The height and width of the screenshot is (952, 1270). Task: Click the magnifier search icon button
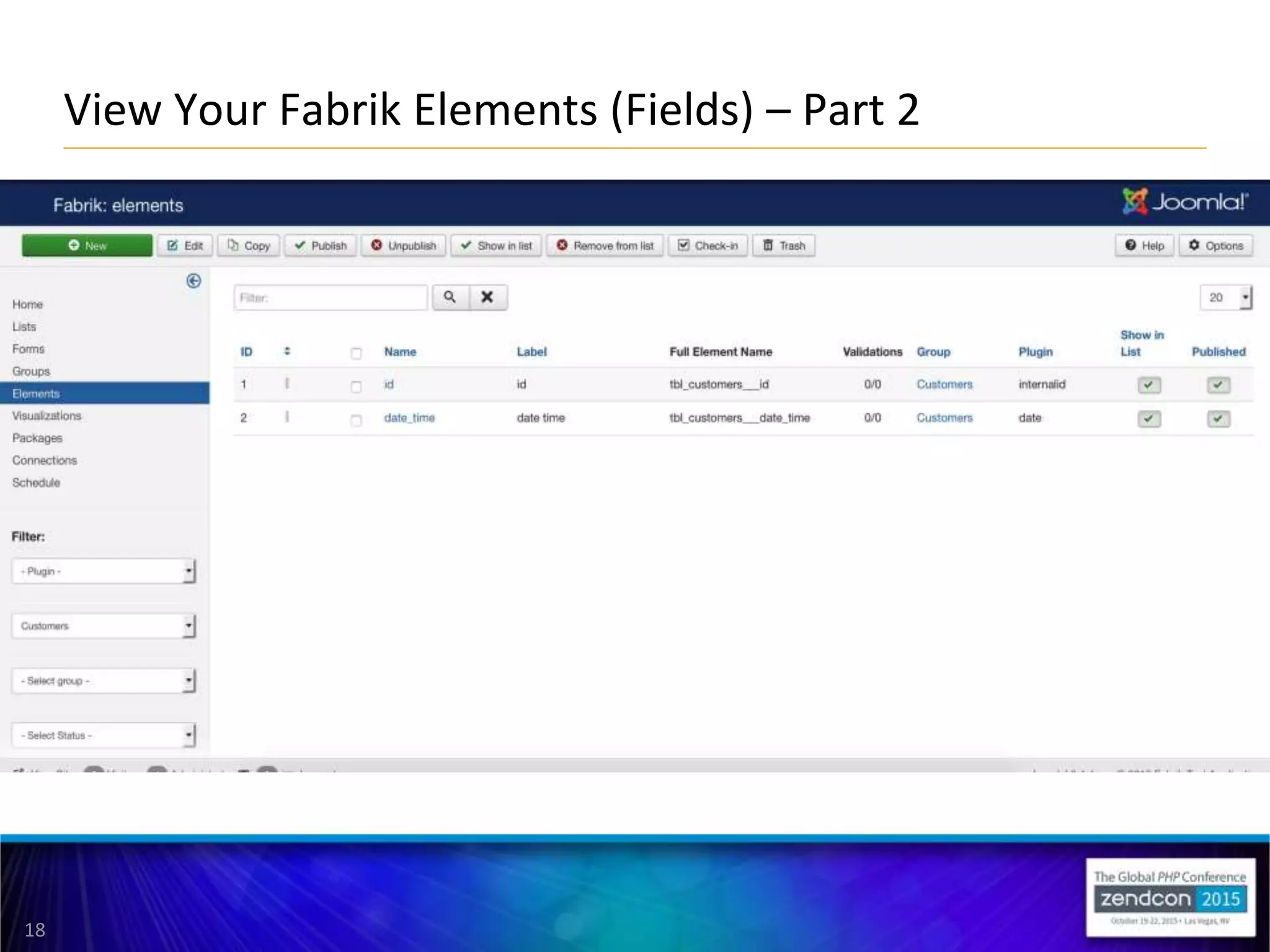[450, 297]
